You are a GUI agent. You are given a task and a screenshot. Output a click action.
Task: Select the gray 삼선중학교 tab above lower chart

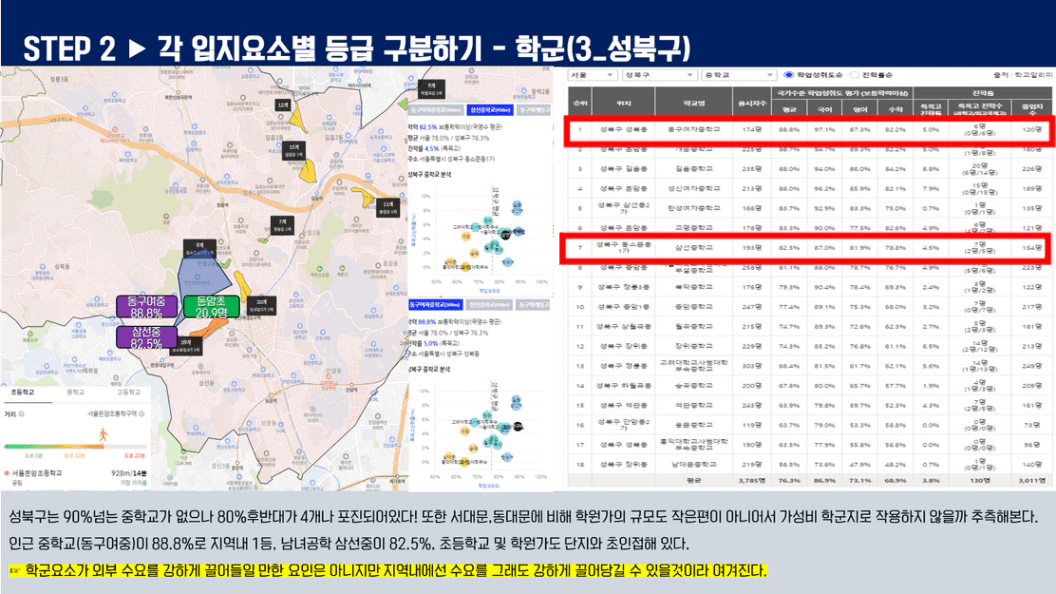(x=490, y=305)
